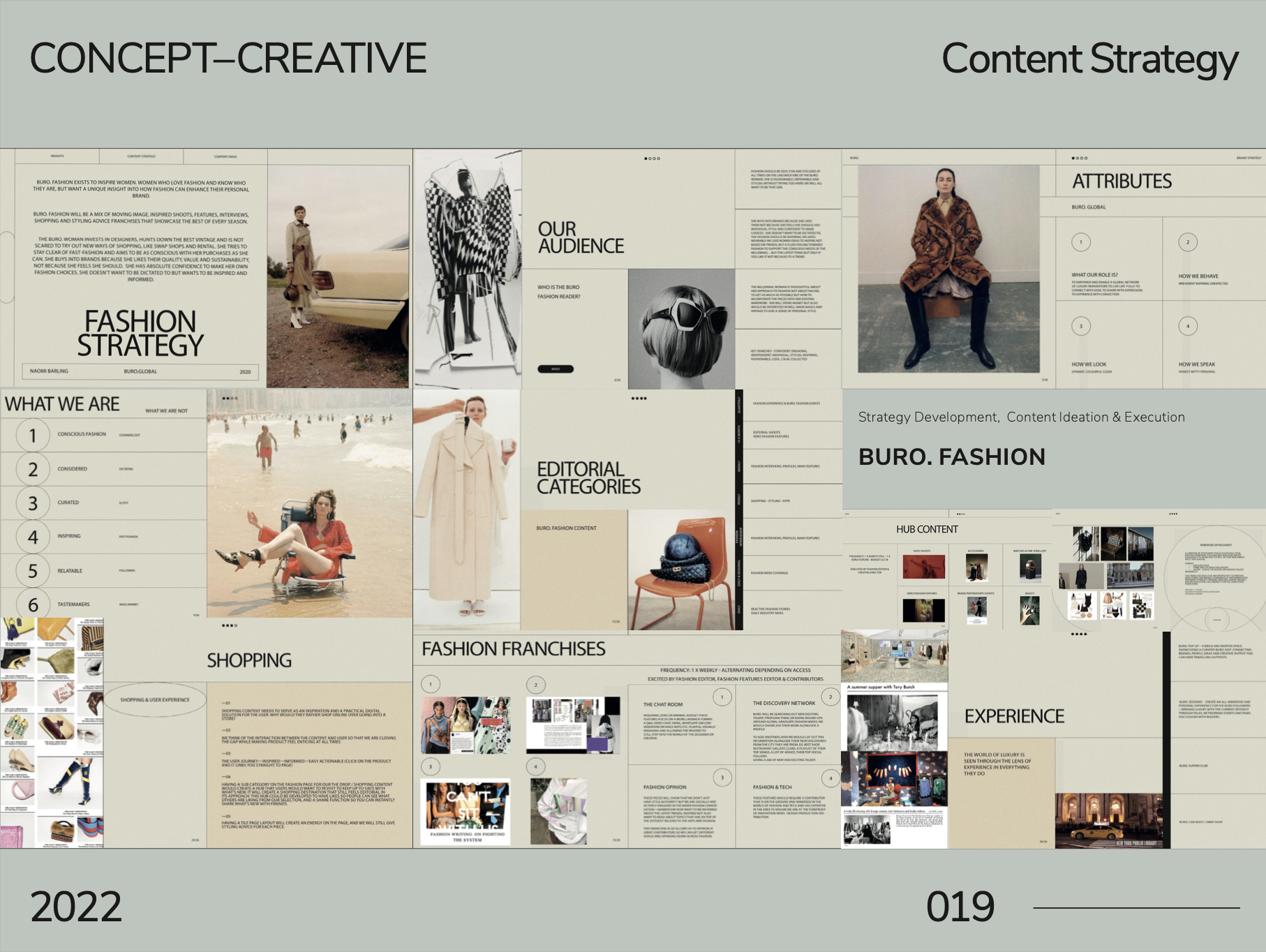
Task: Click the HOW WE SPEAK label
Action: pos(1197,364)
